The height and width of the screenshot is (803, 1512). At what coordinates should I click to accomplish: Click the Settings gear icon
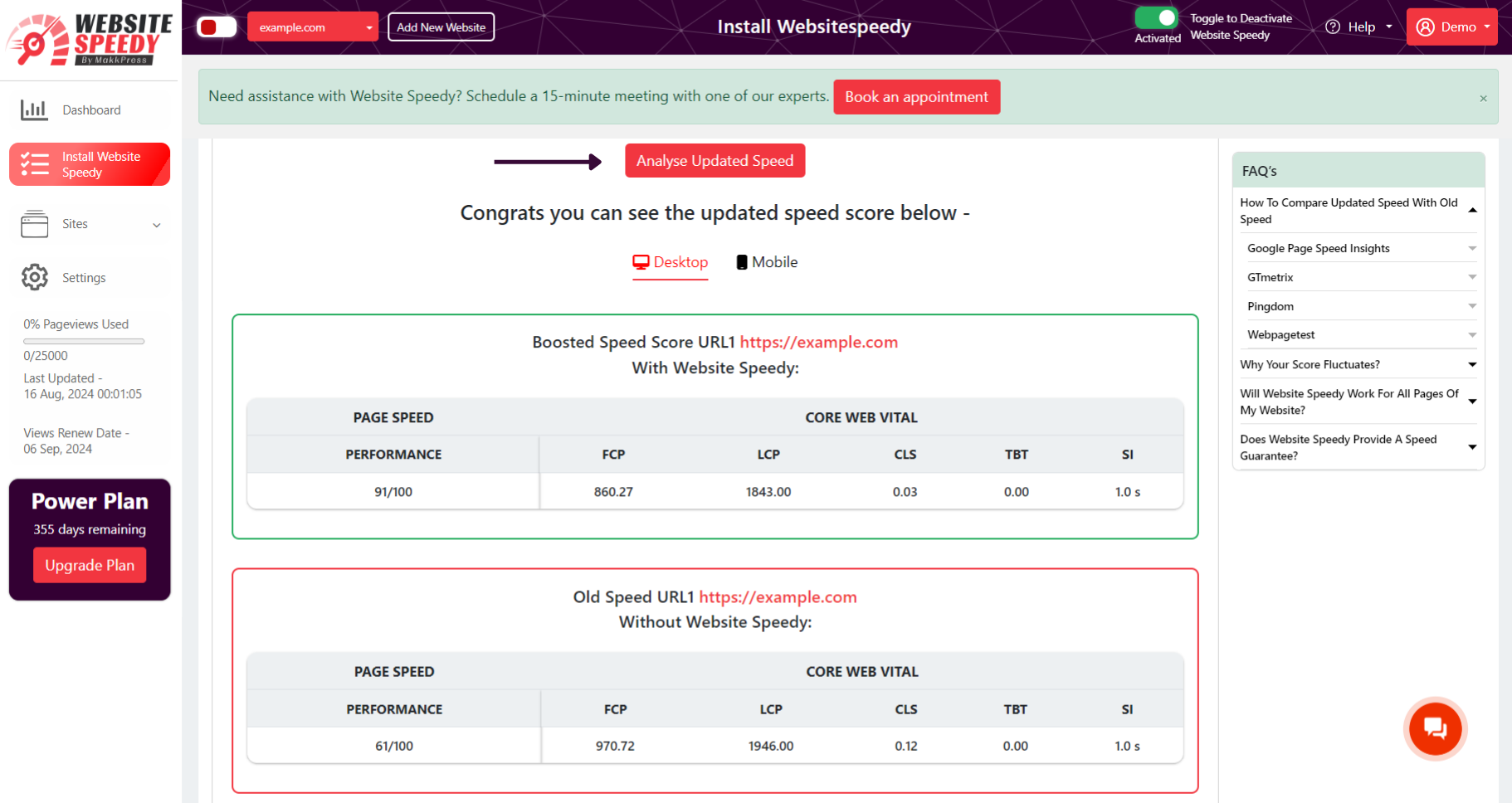point(34,277)
